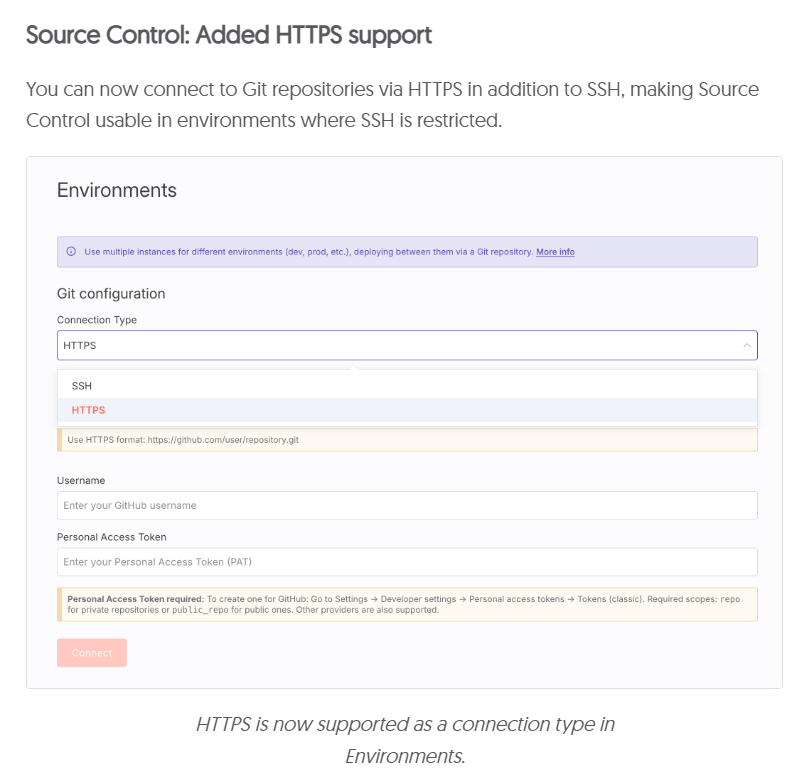
Task: Click the Username label above the field
Action: (79, 480)
